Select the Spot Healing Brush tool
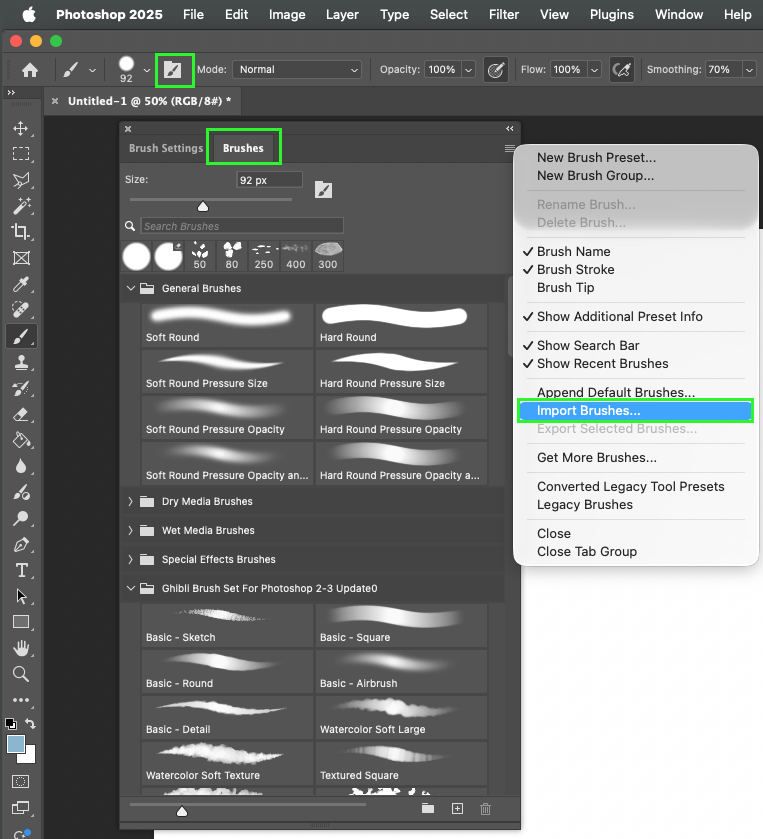 tap(21, 310)
